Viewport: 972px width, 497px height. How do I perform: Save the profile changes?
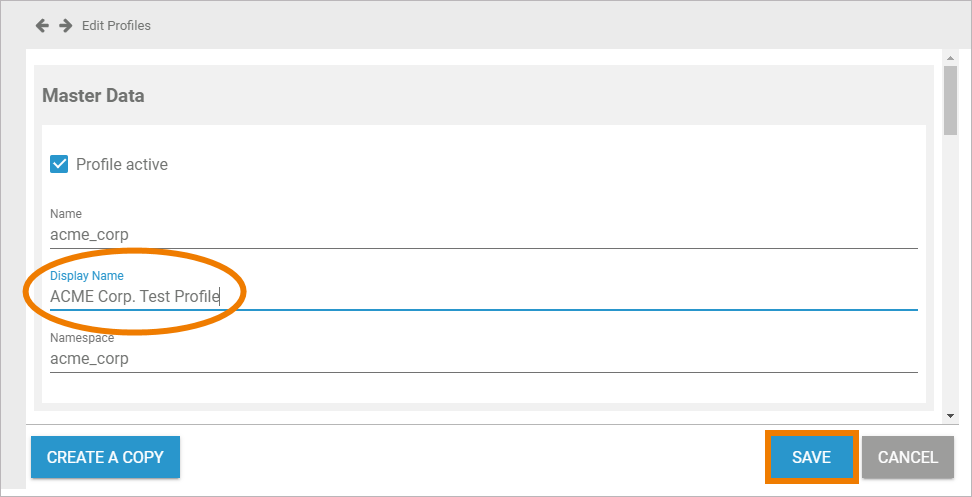tap(811, 457)
